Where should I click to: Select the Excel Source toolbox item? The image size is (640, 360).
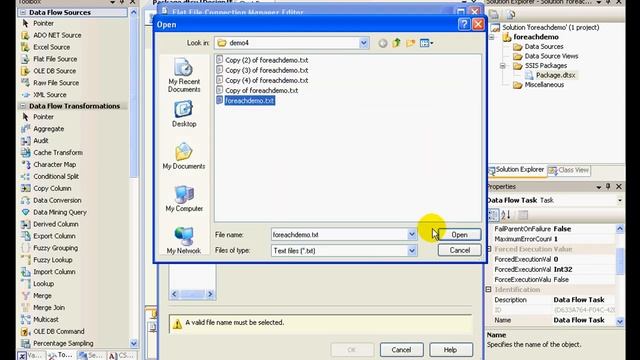(51, 47)
